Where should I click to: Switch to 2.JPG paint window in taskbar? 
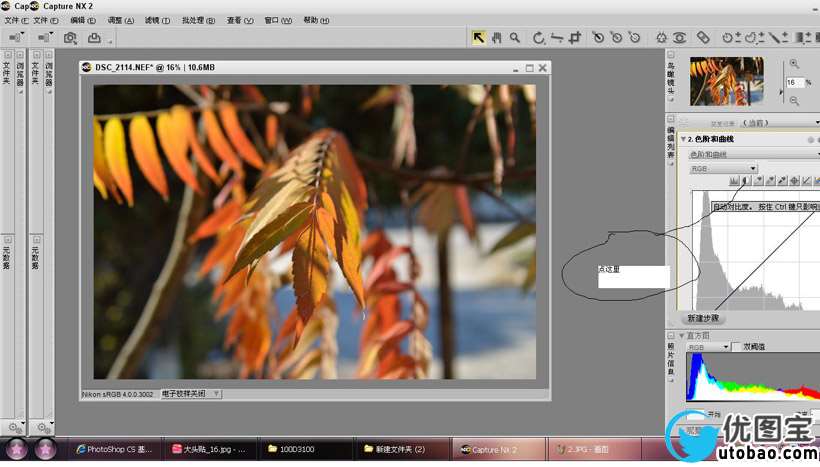[x=593, y=449]
